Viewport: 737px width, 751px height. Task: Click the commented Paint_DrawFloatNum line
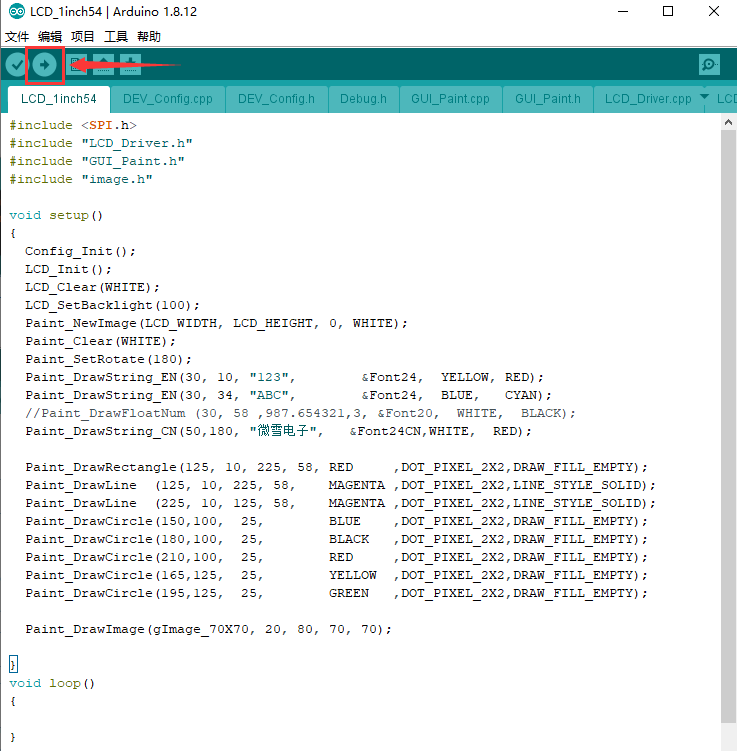click(x=300, y=413)
